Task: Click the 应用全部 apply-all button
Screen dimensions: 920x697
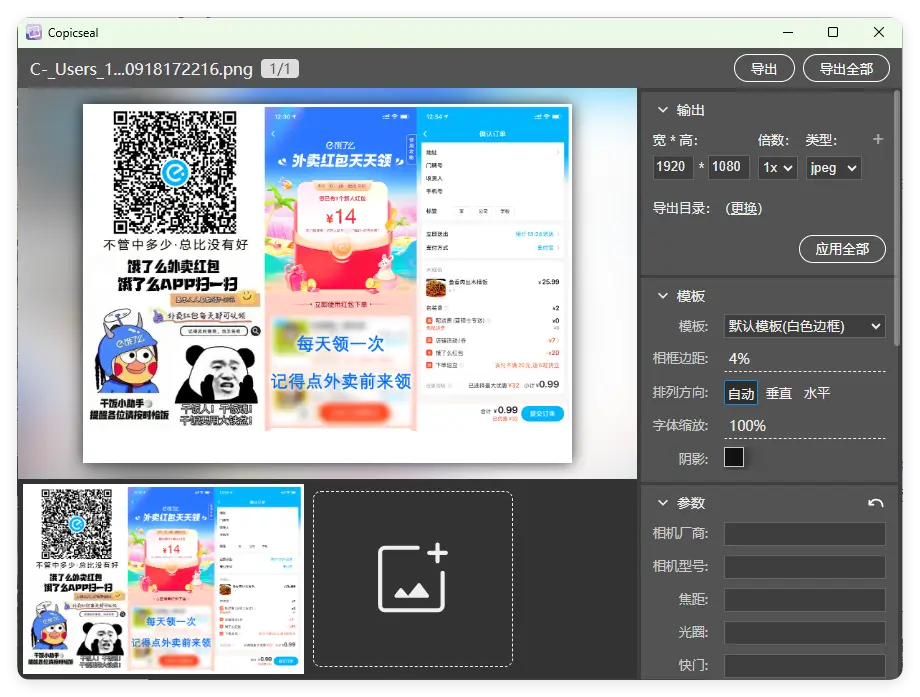Action: click(x=842, y=249)
